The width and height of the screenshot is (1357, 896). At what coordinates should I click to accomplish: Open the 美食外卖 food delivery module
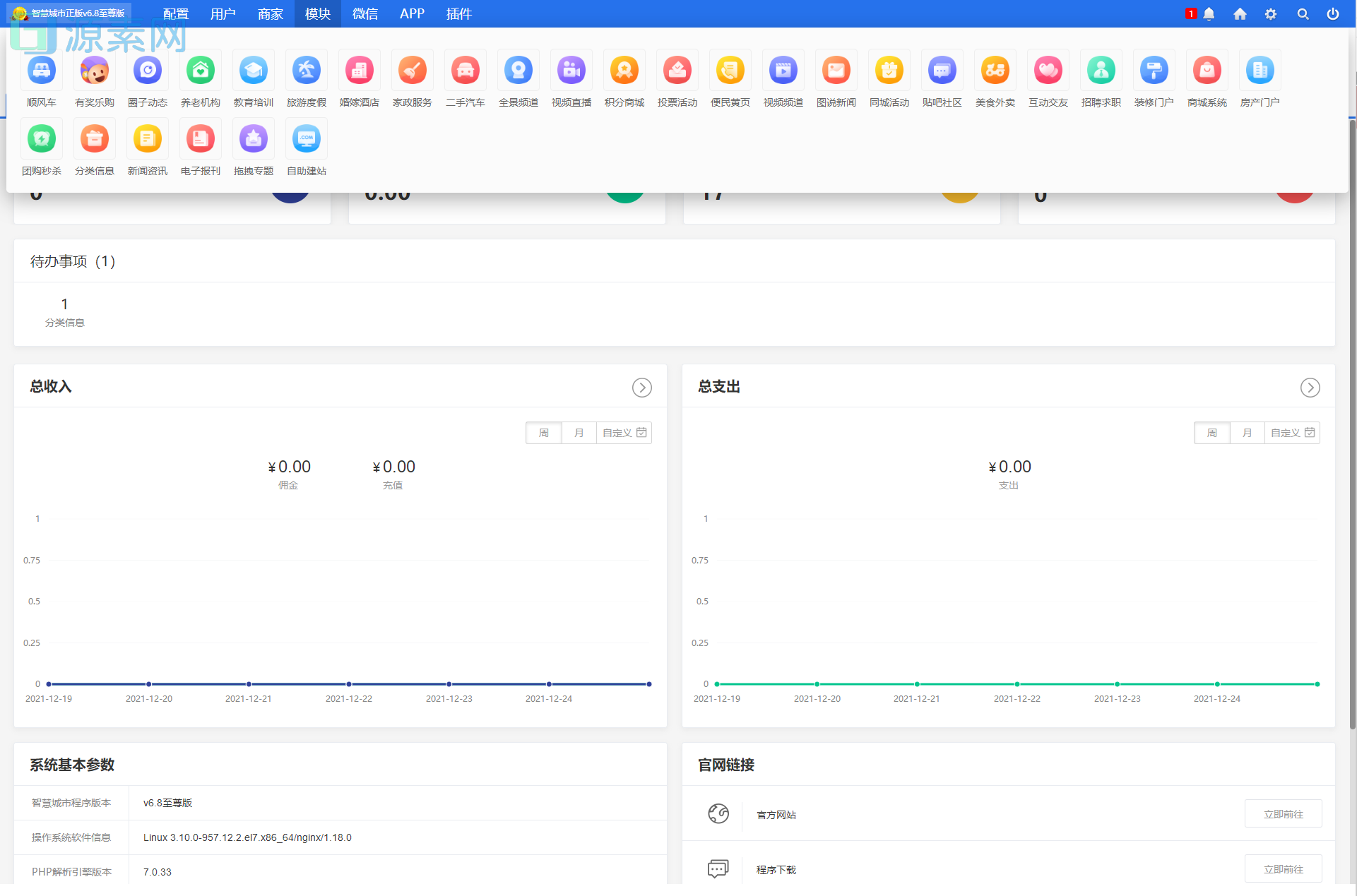tap(995, 71)
